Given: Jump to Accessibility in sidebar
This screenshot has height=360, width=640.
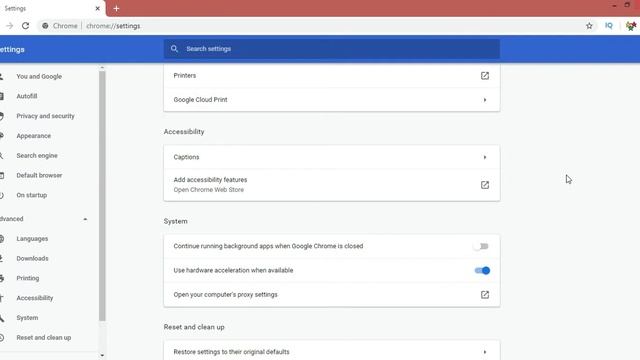Looking at the screenshot, I should tap(35, 298).
